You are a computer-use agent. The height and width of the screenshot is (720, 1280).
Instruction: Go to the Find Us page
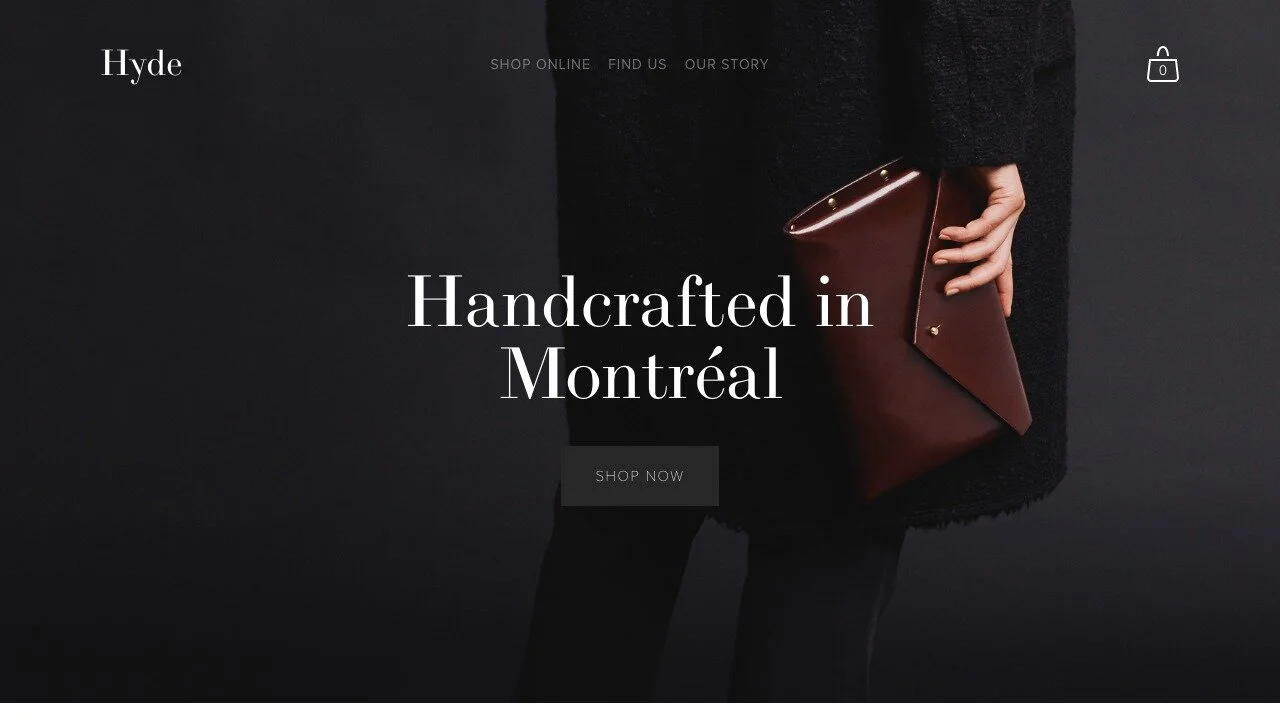637,64
